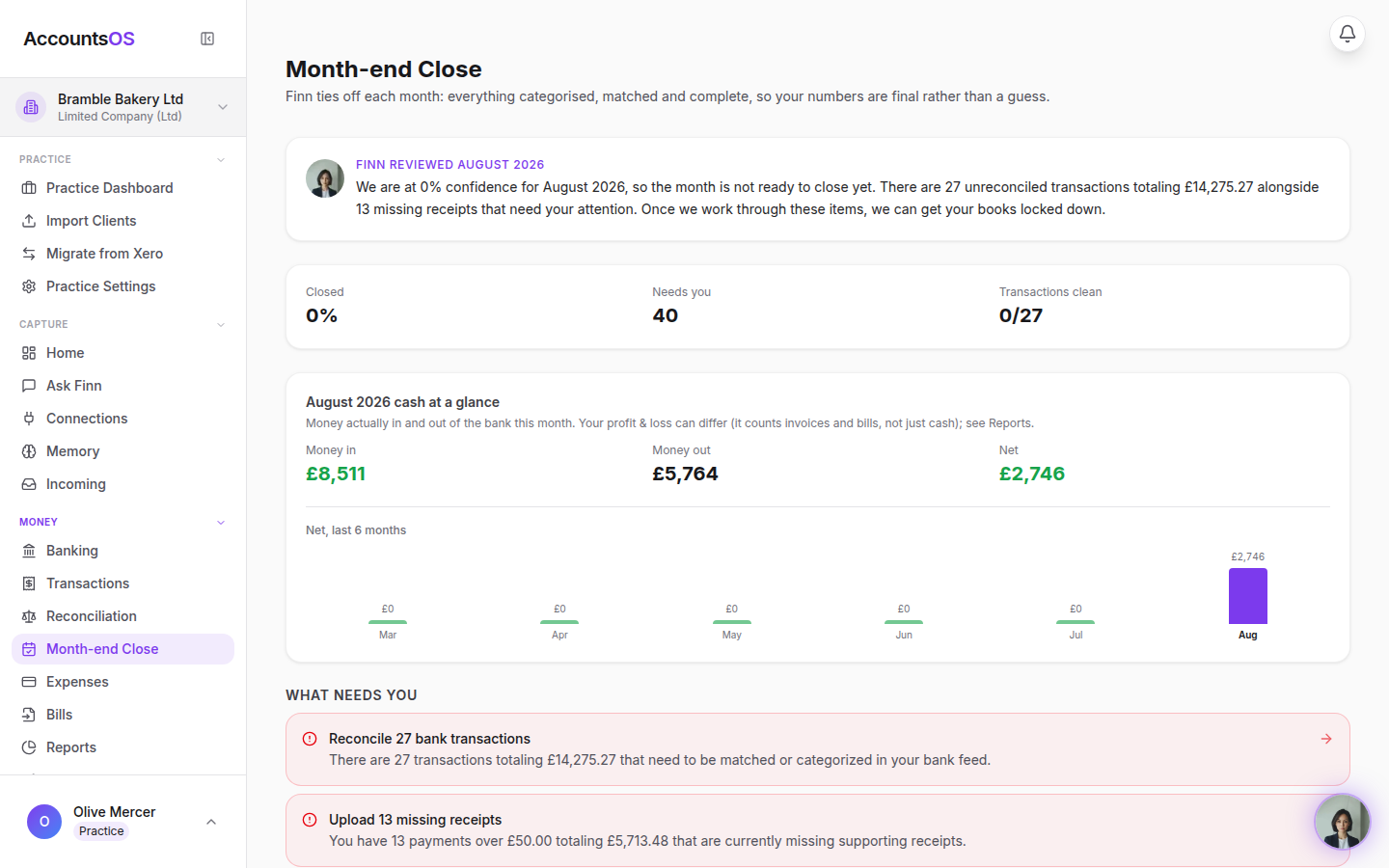Select the purple Aug bar in chart

pyautogui.click(x=1247, y=596)
